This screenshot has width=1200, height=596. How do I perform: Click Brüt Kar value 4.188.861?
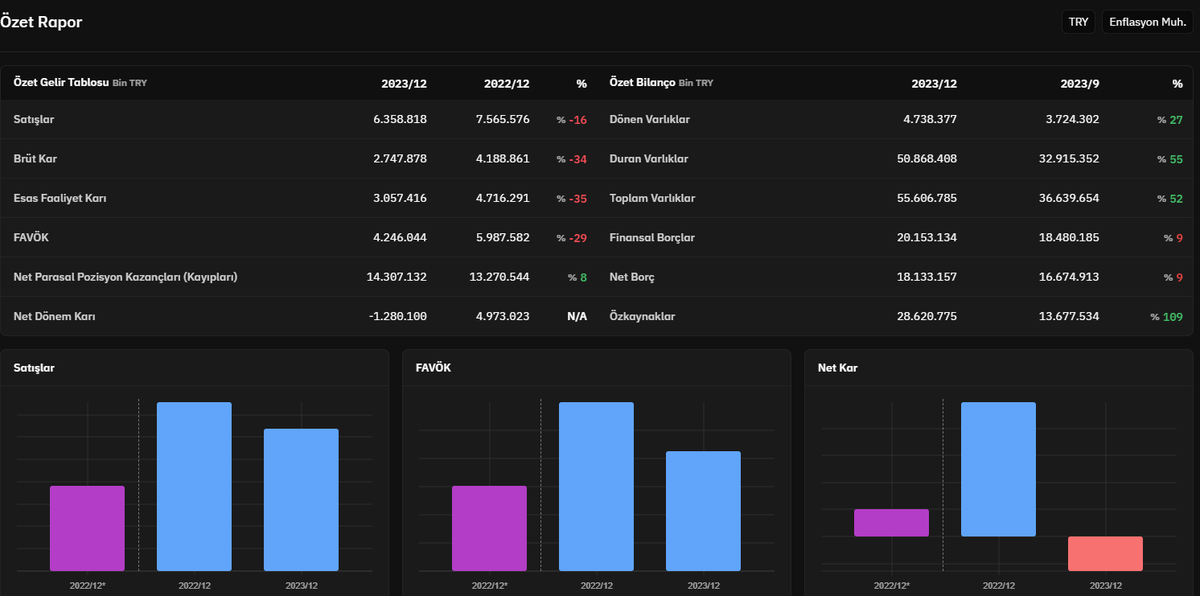(x=502, y=159)
